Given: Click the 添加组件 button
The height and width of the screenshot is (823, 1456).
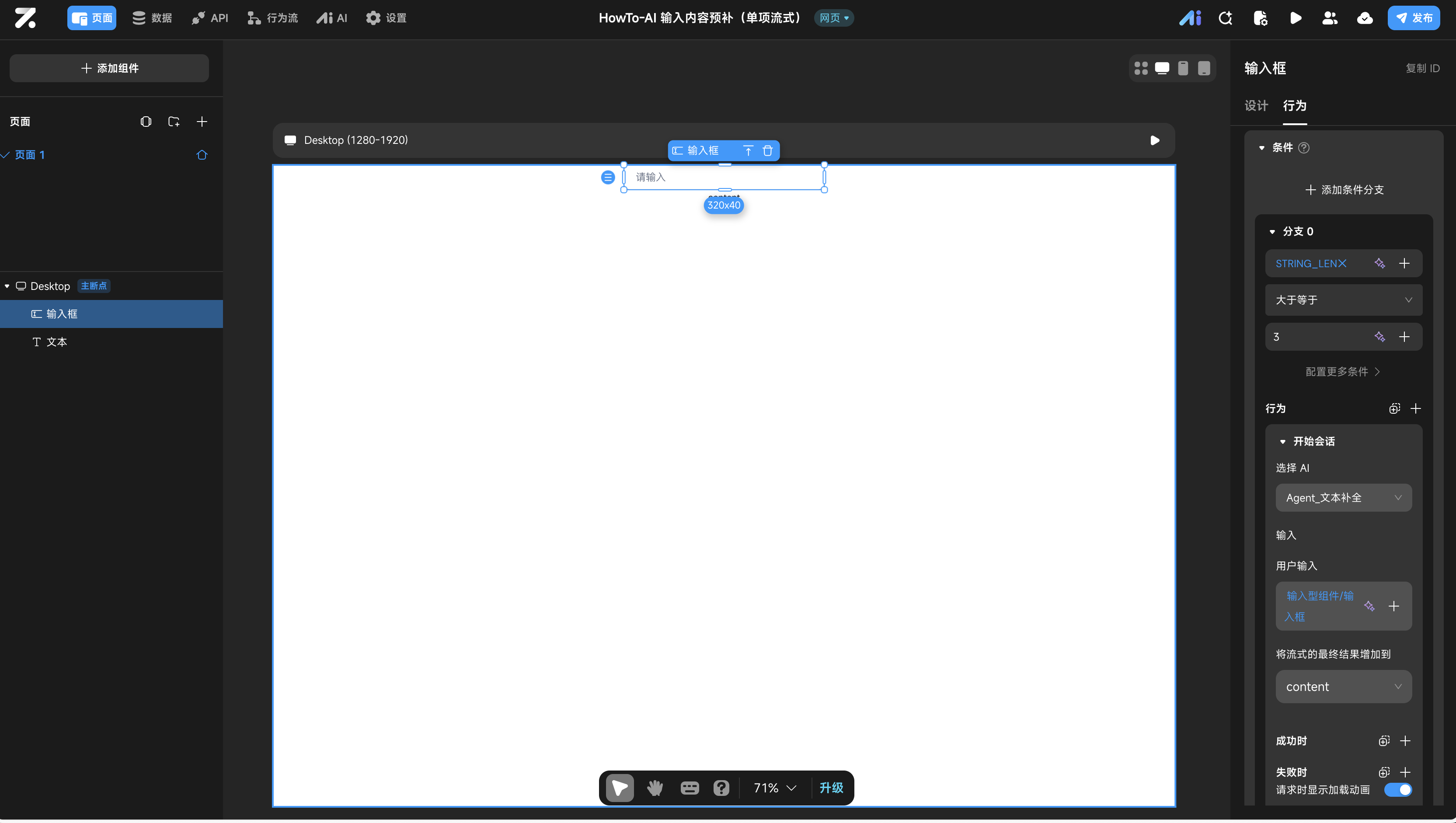Looking at the screenshot, I should [x=109, y=68].
